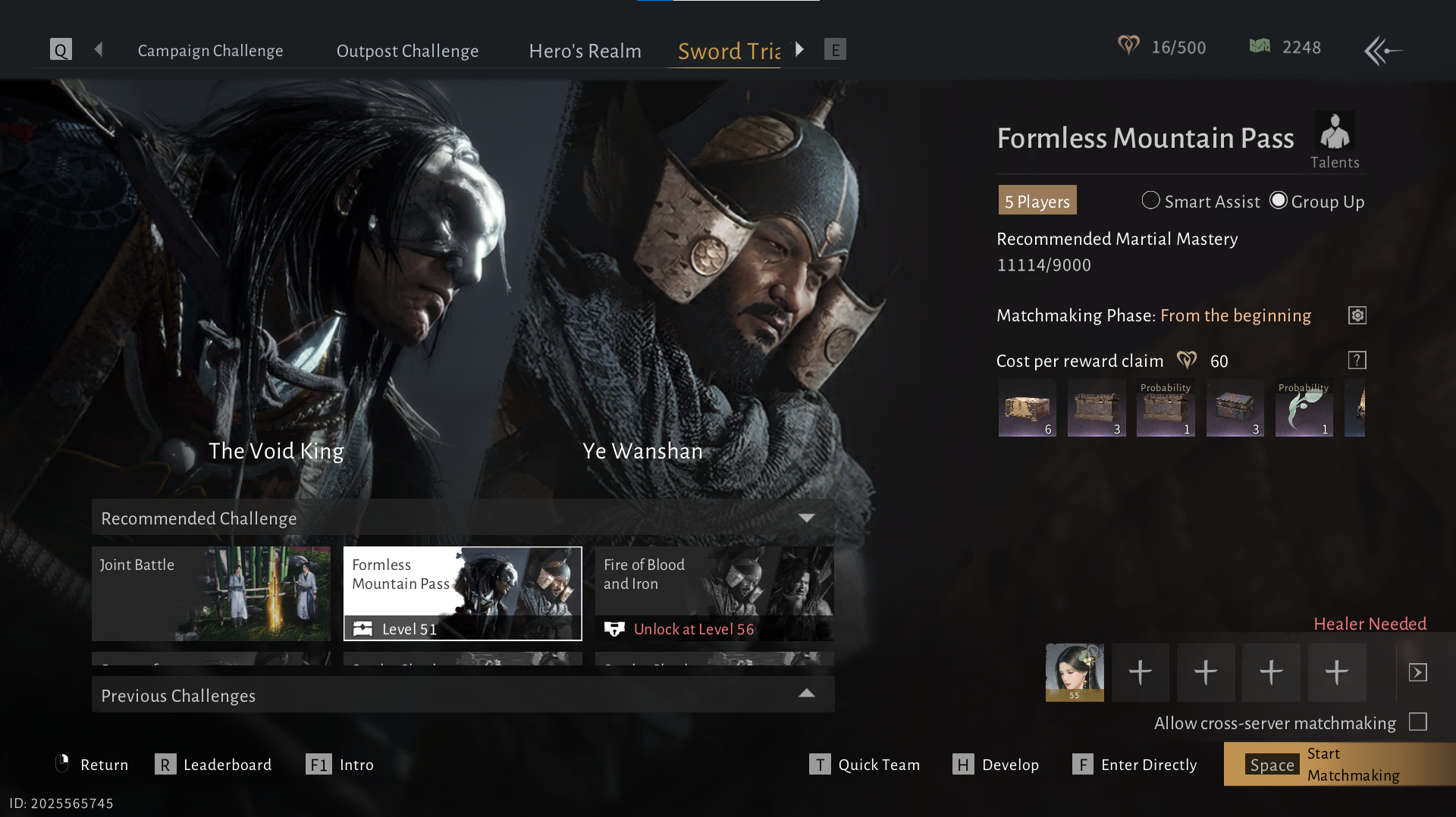Image resolution: width=1456 pixels, height=817 pixels.
Task: Click 'From the beginning' phase text
Action: [x=1235, y=315]
